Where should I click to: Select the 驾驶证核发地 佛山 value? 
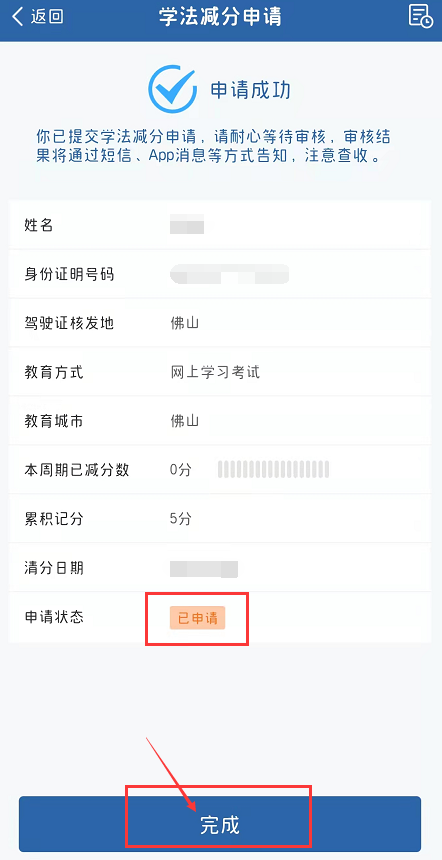184,323
